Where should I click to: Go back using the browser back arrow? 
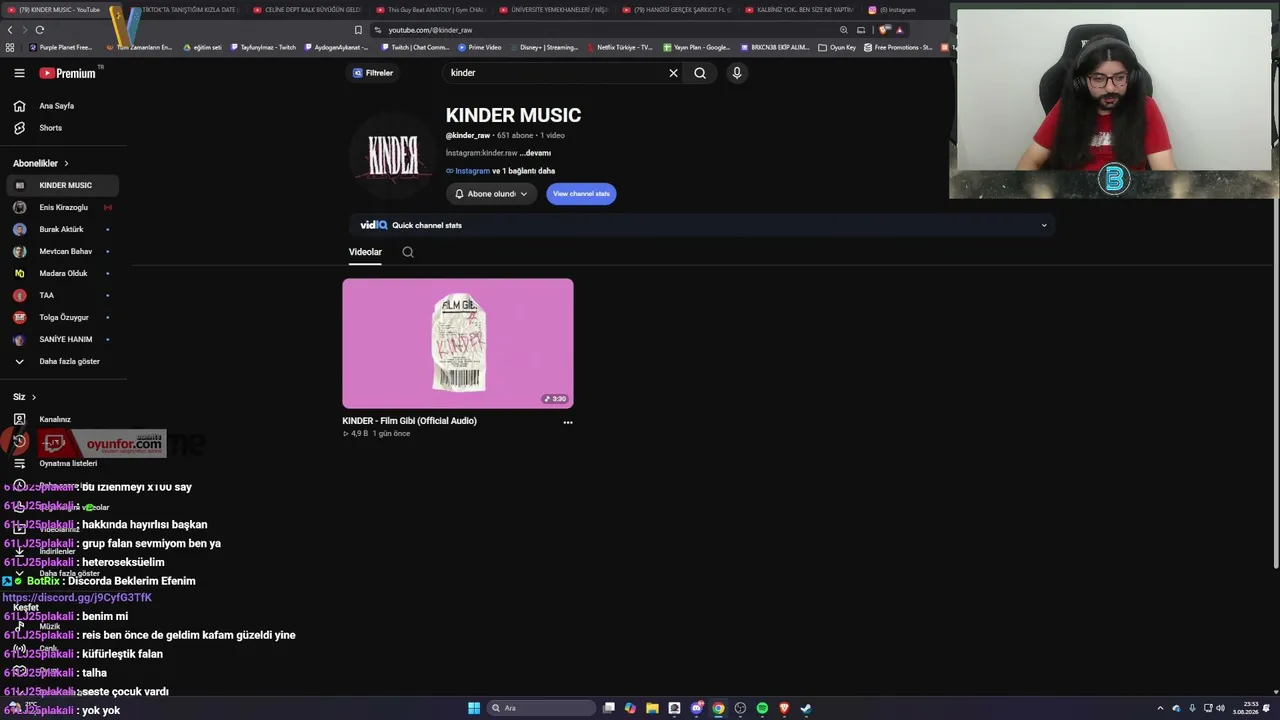(x=10, y=30)
